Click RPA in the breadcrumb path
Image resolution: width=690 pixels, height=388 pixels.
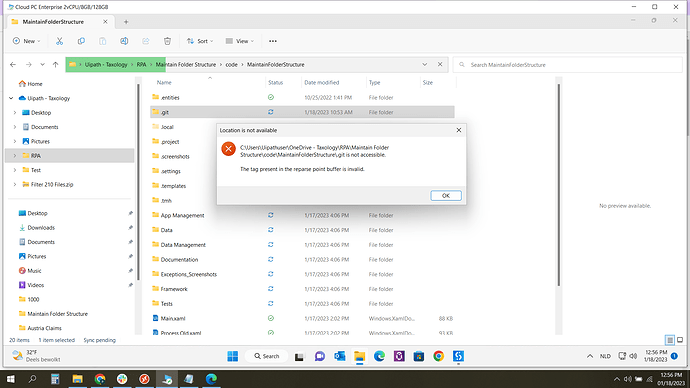coord(141,65)
